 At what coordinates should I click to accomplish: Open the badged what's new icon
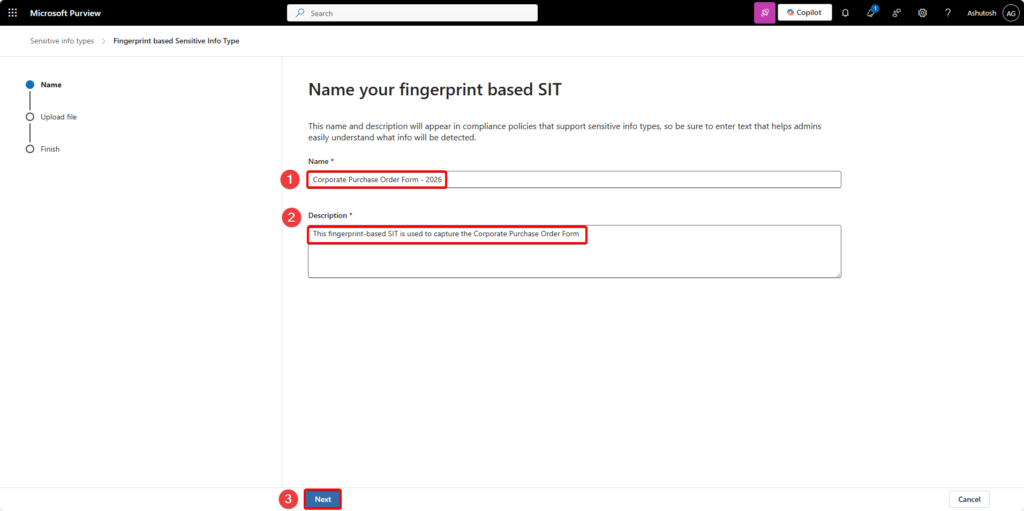tap(871, 13)
